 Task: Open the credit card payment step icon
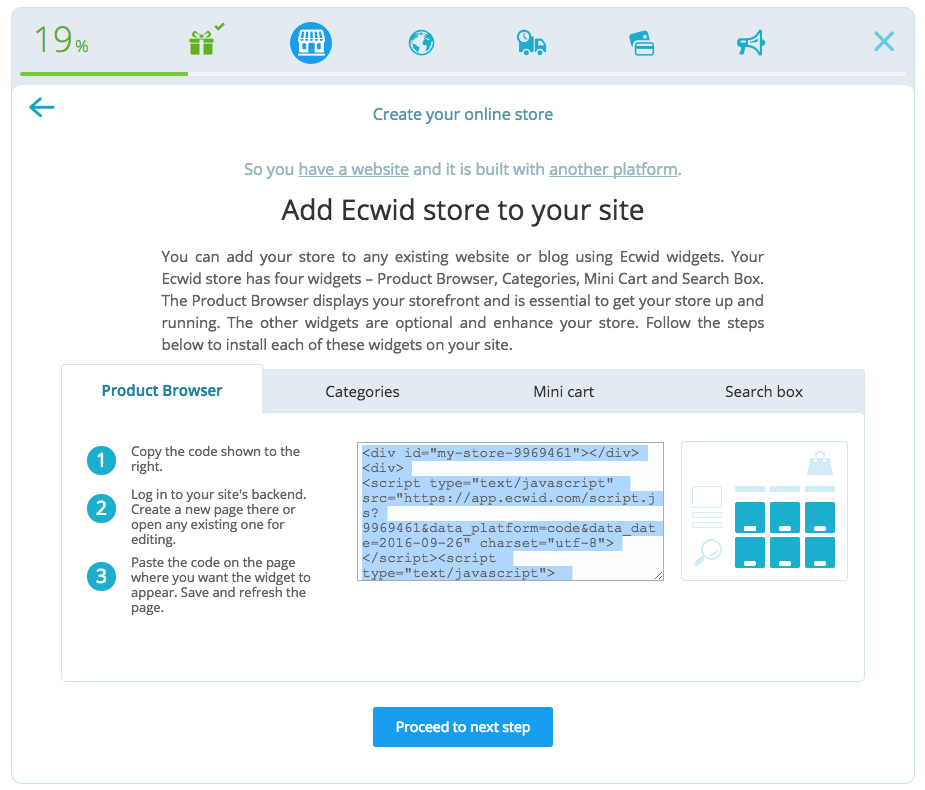641,43
